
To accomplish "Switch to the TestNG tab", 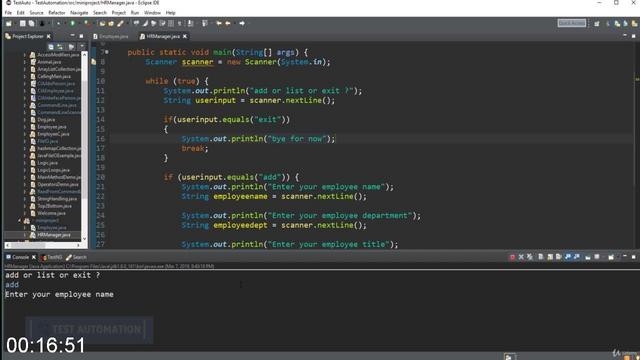I will [51, 257].
